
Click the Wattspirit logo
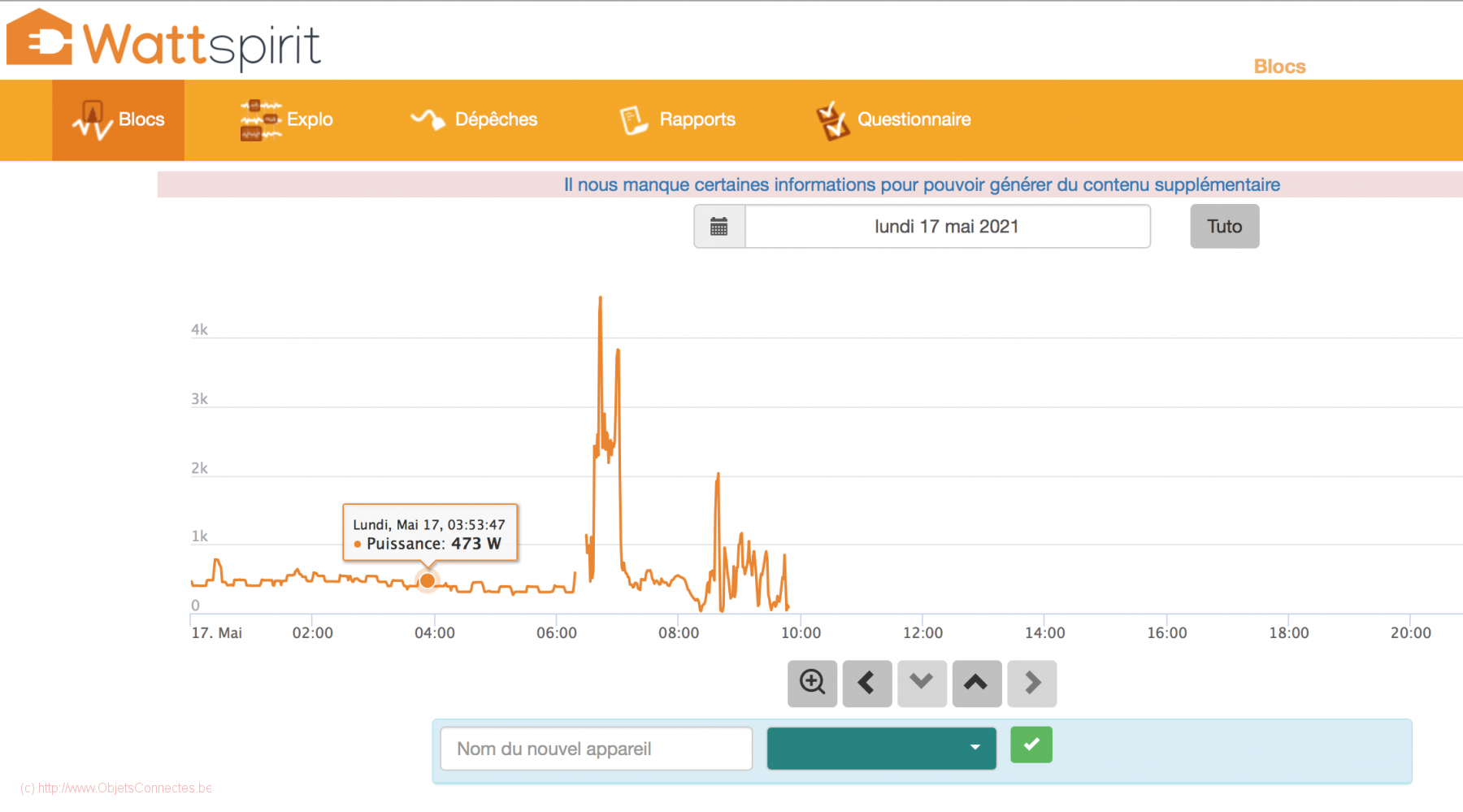click(163, 39)
